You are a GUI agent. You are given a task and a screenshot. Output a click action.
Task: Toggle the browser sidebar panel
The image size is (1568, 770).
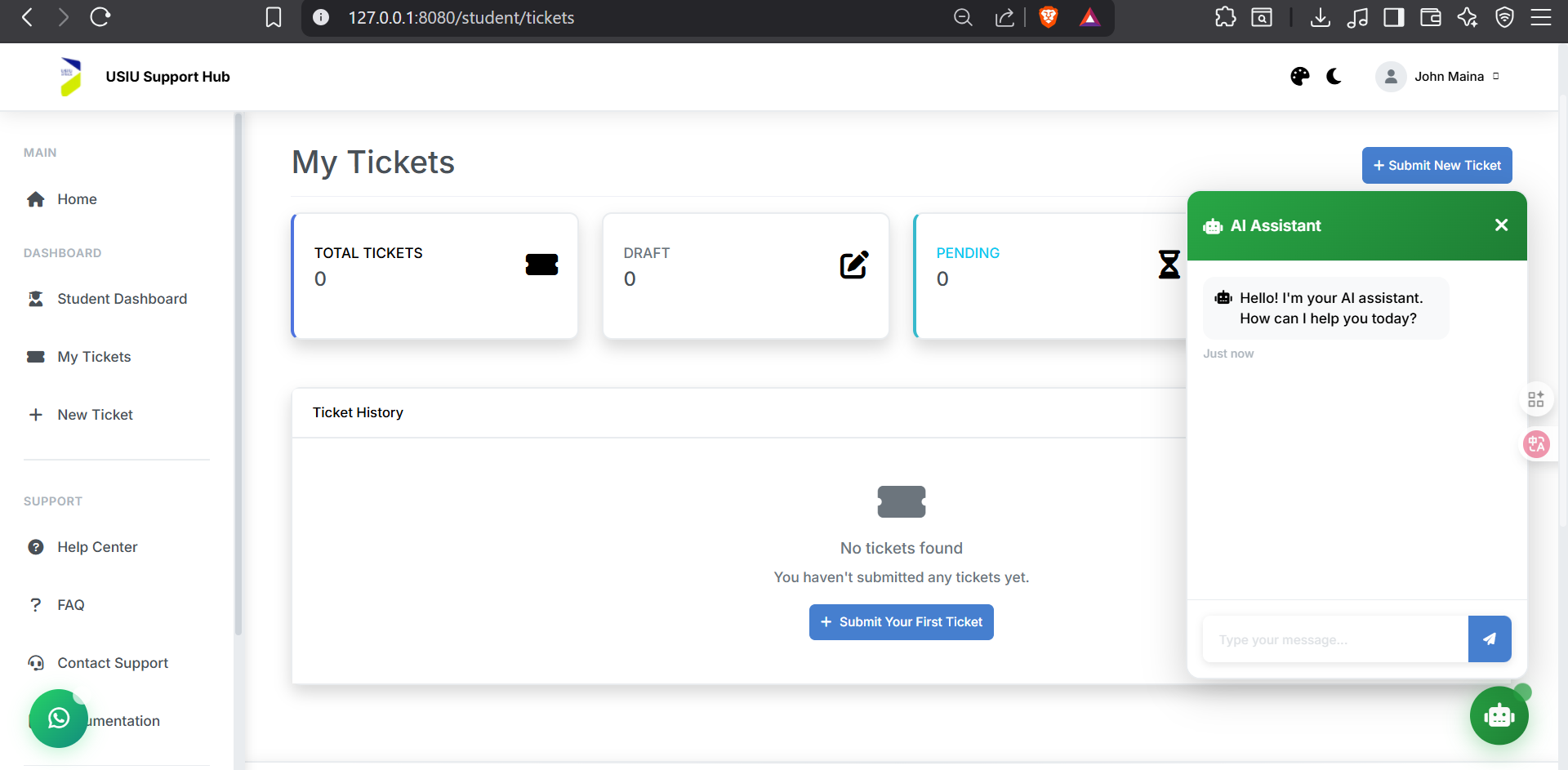[1393, 17]
